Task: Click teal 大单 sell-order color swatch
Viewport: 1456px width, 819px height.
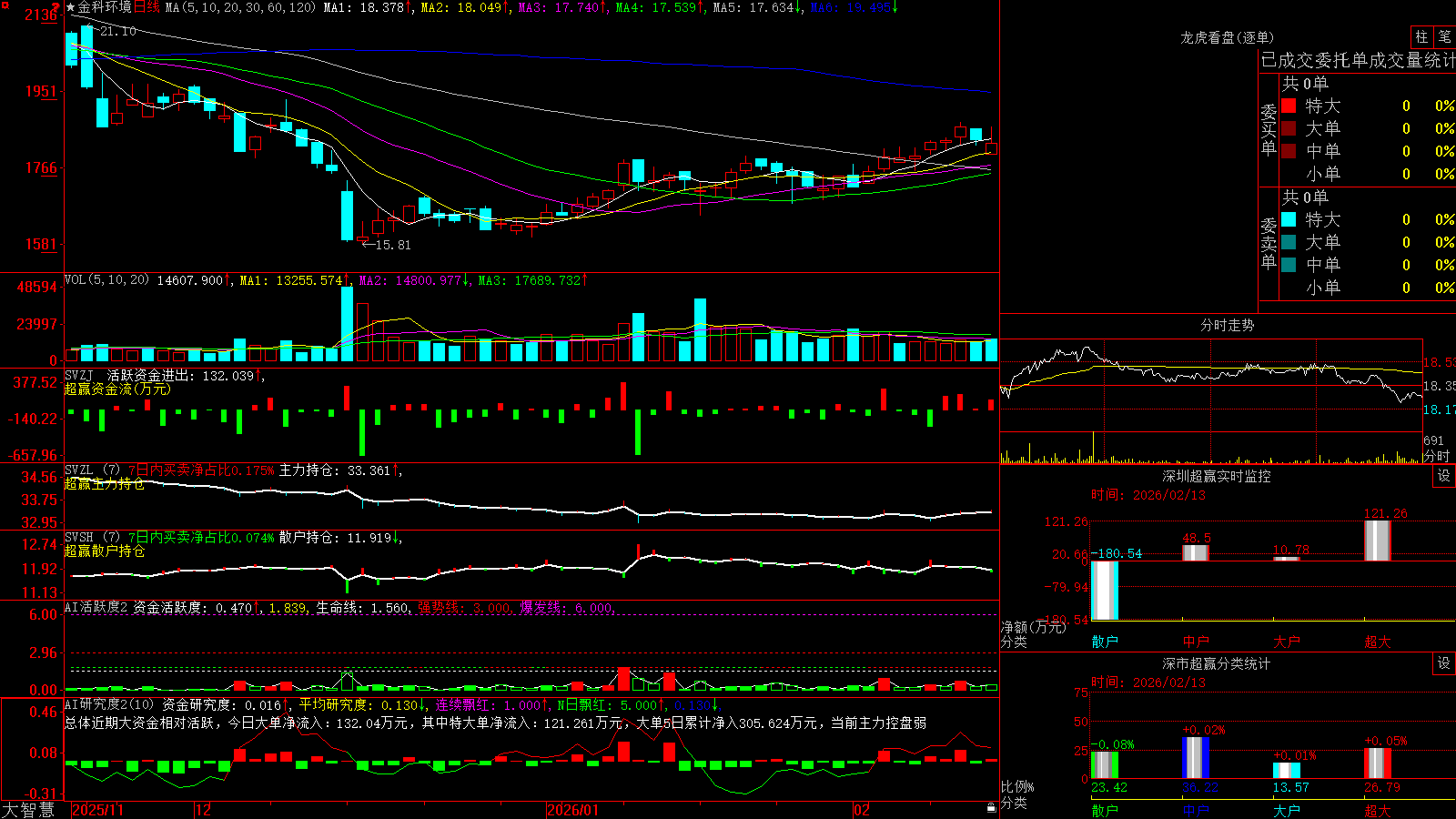Action: (1289, 242)
